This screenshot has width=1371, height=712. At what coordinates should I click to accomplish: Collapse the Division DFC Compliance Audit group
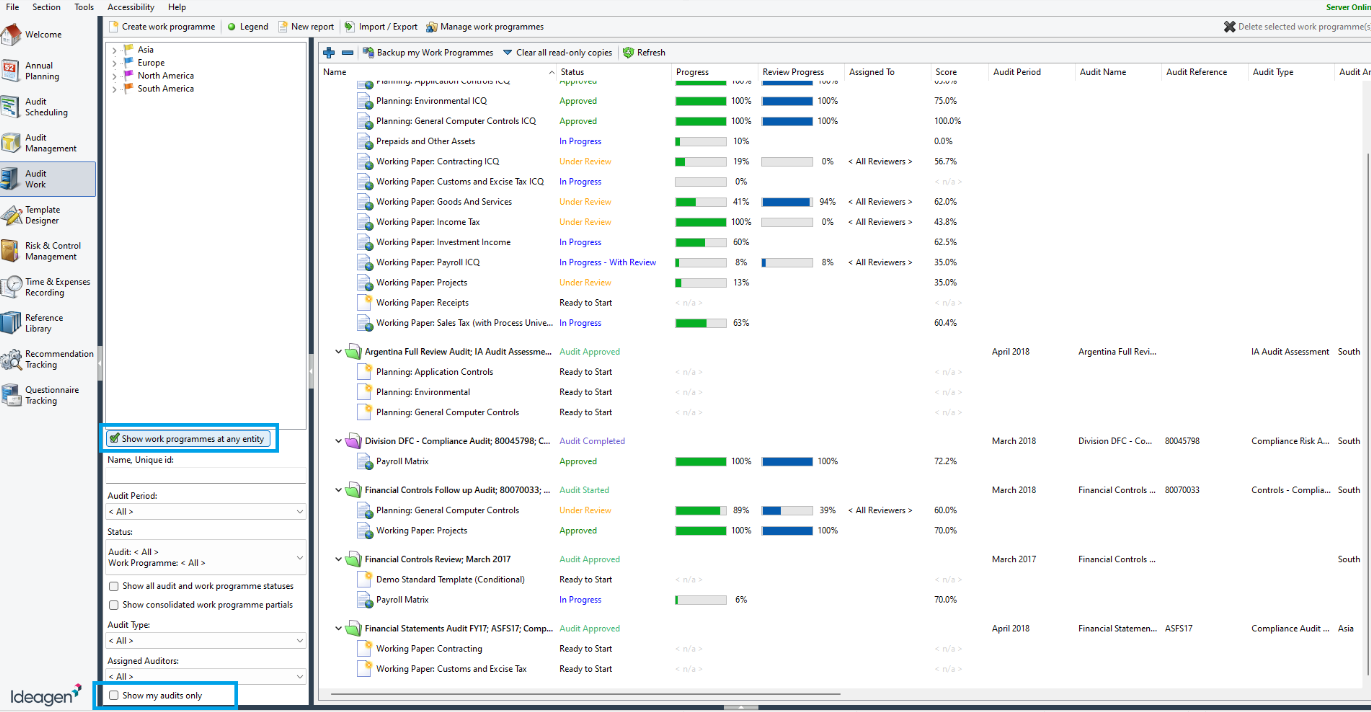click(x=337, y=440)
